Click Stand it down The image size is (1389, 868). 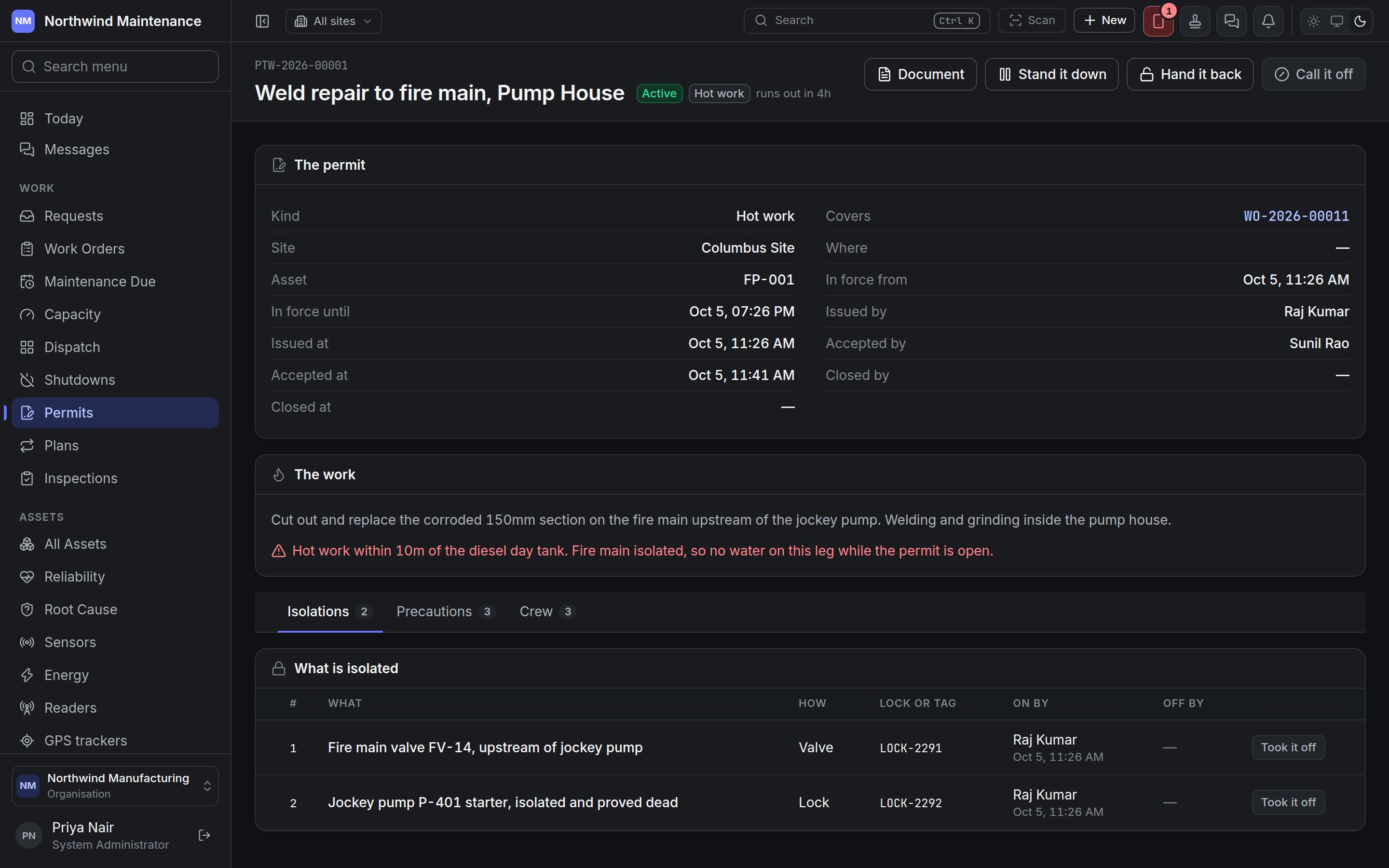(x=1051, y=74)
